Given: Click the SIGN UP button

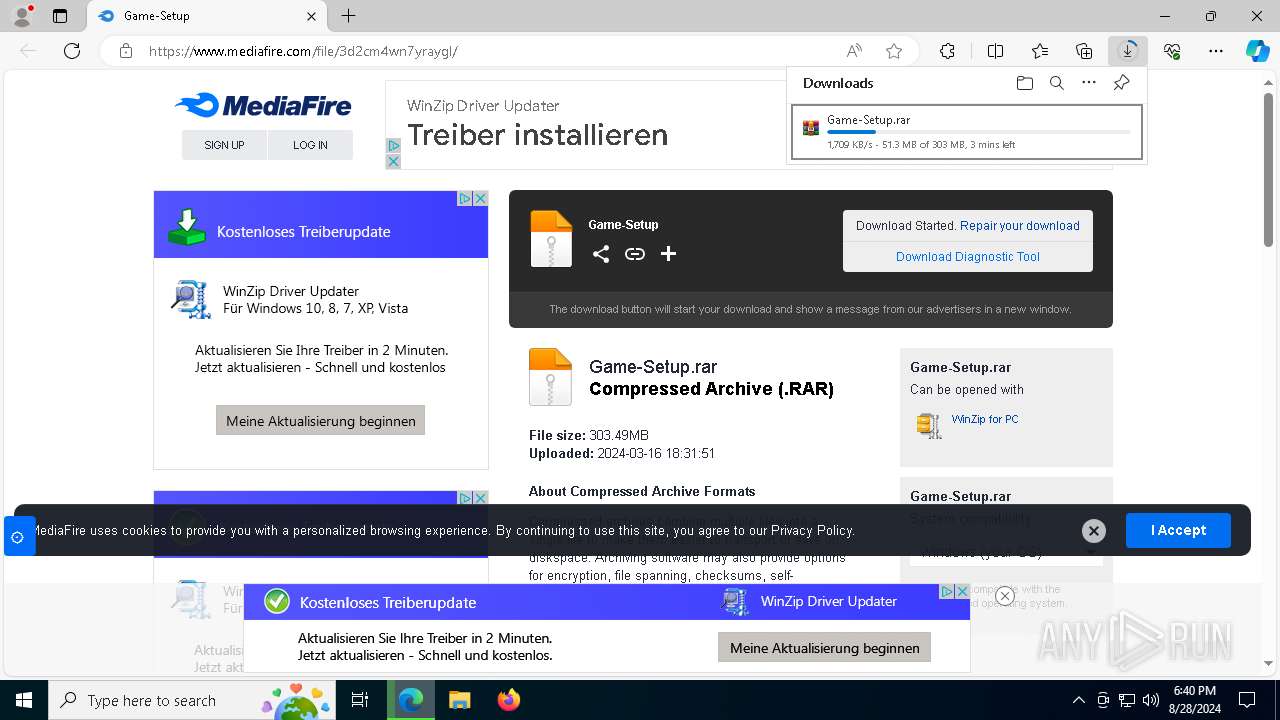Looking at the screenshot, I should point(224,145).
